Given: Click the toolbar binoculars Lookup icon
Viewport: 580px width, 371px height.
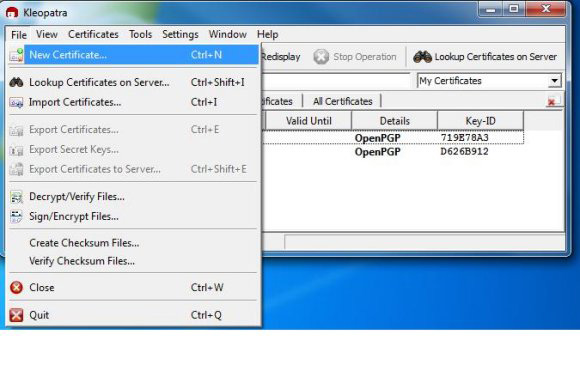Looking at the screenshot, I should pyautogui.click(x=422, y=57).
